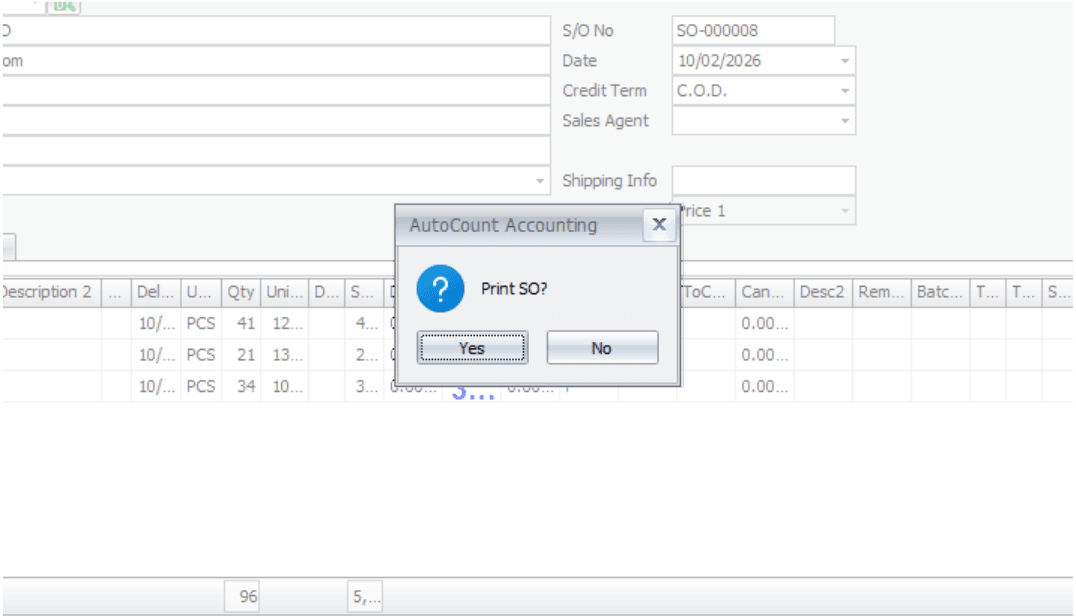Open the Date dropdown calendar
This screenshot has height=616, width=1076.
845,61
